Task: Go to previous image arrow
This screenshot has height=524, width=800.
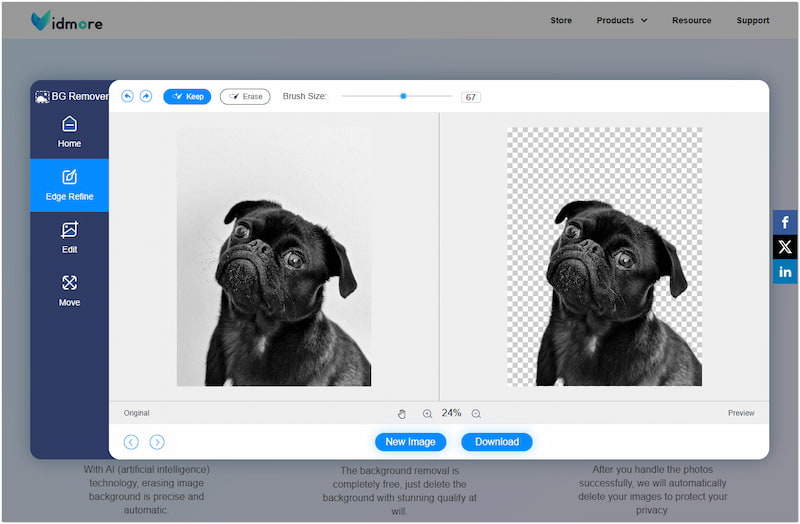Action: [131, 442]
